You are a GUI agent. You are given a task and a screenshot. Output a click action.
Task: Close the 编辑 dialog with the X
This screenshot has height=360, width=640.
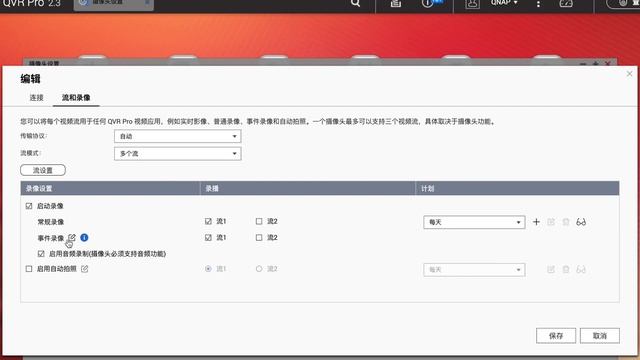point(629,74)
